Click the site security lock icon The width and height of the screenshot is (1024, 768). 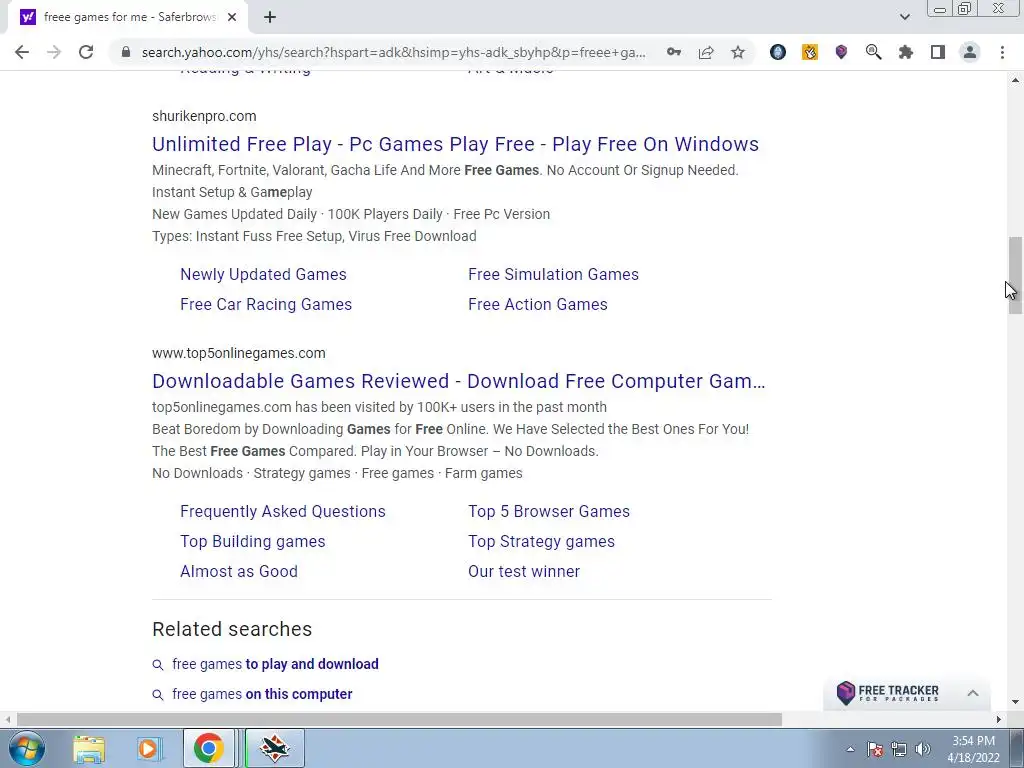(127, 52)
